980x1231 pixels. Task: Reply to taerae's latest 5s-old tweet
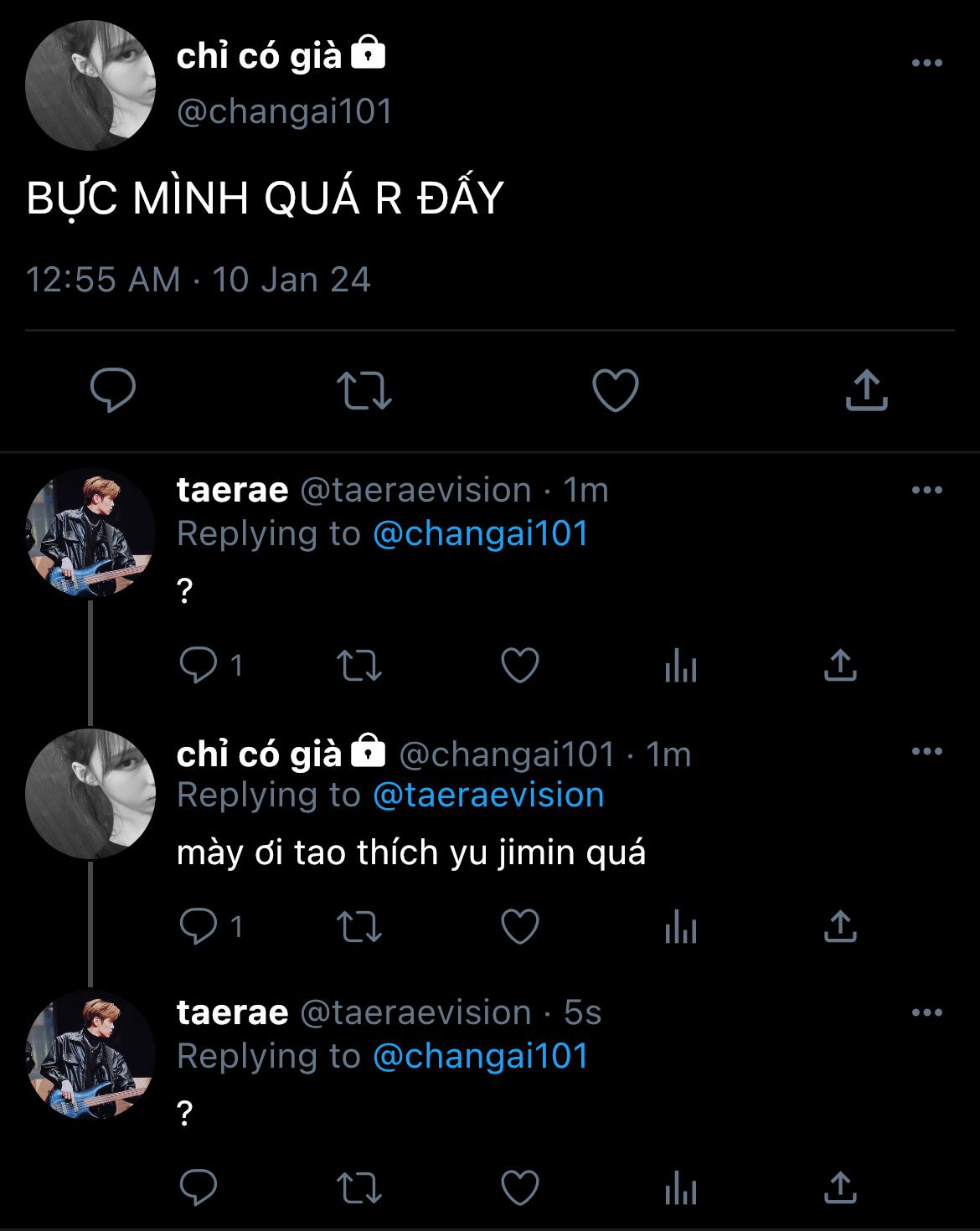pos(199,1187)
